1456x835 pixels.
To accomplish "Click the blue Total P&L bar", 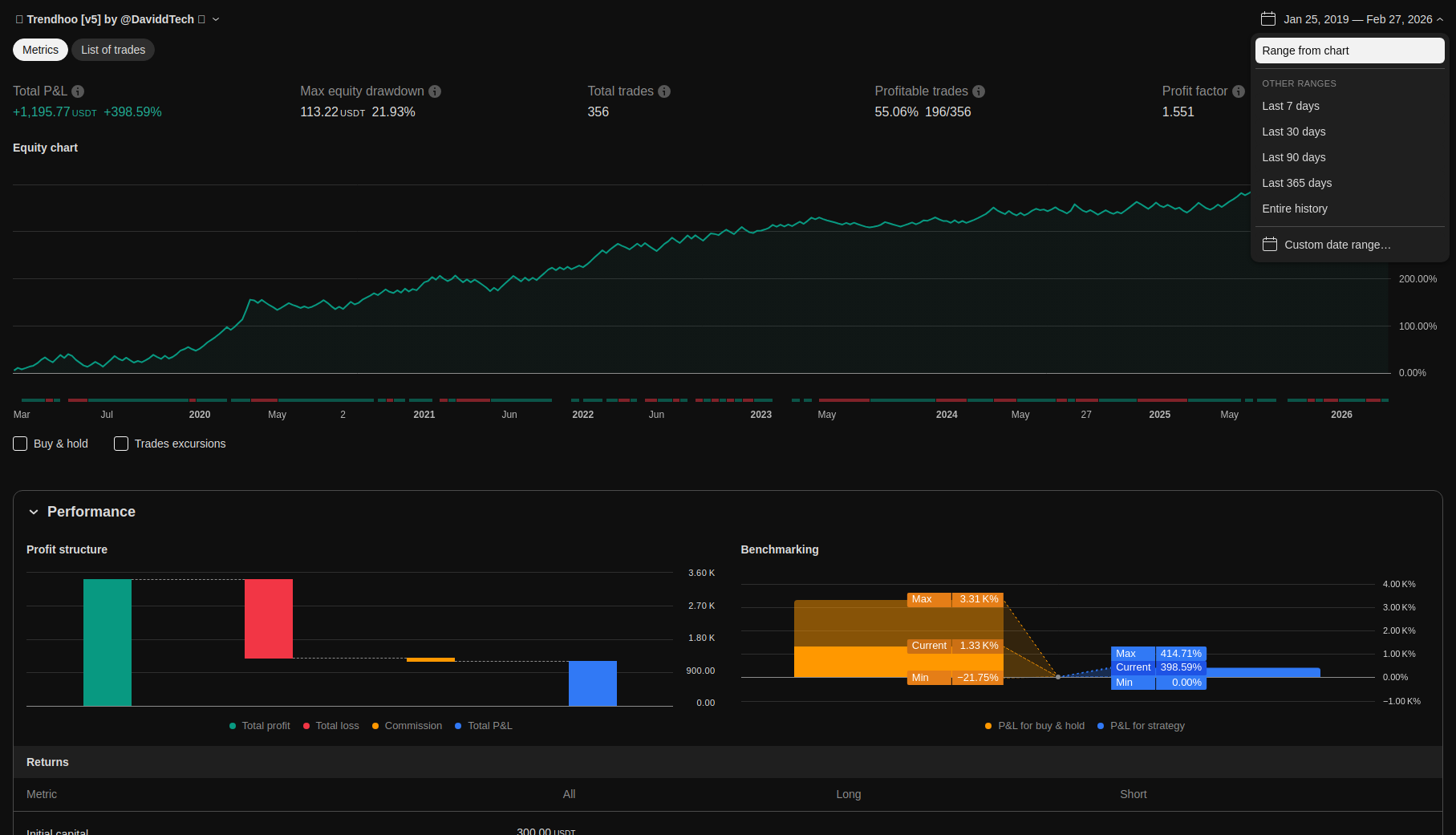I will (592, 683).
